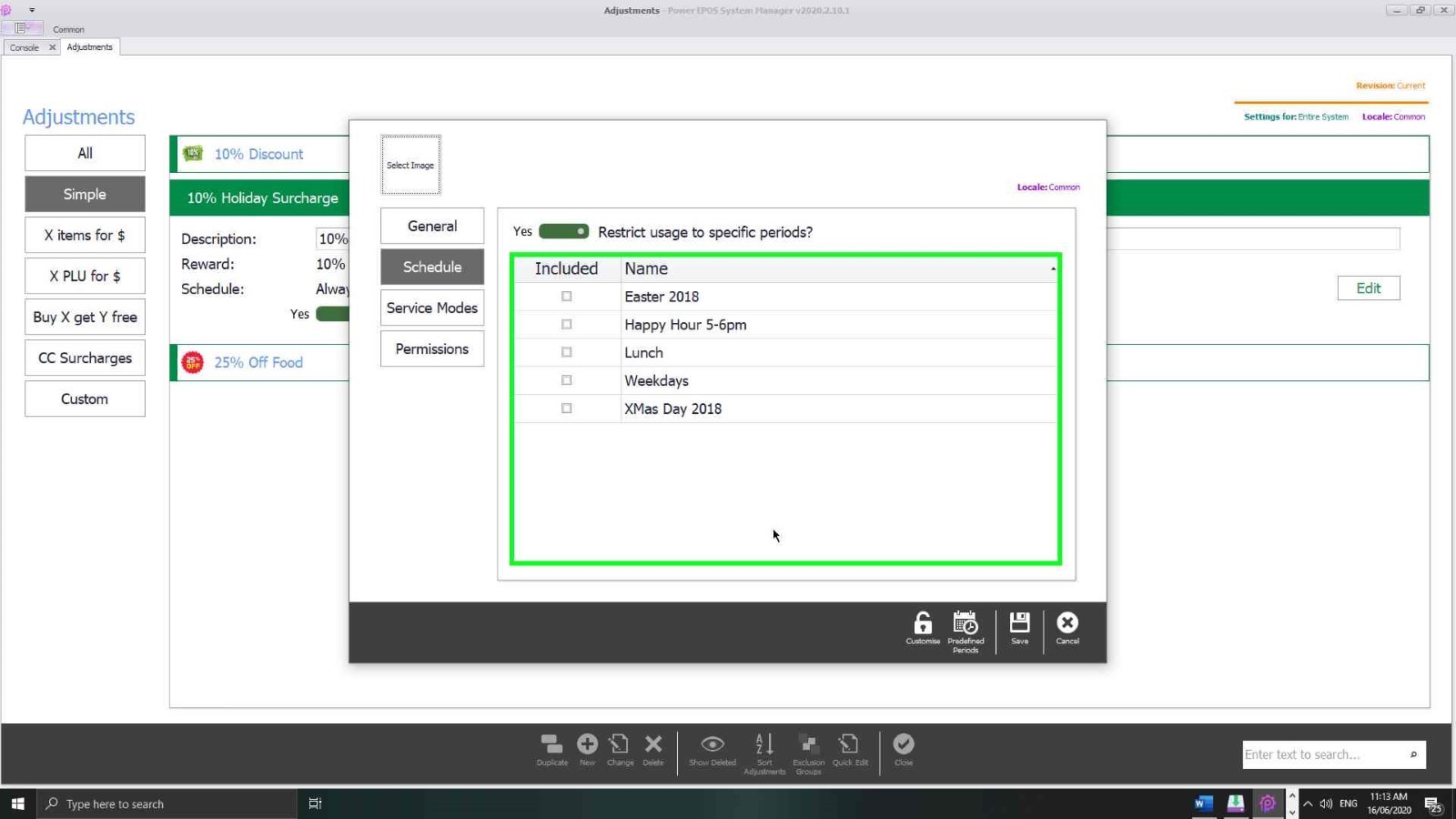
Task: Tick the Easter 2018 Included checkbox
Action: [x=567, y=297]
